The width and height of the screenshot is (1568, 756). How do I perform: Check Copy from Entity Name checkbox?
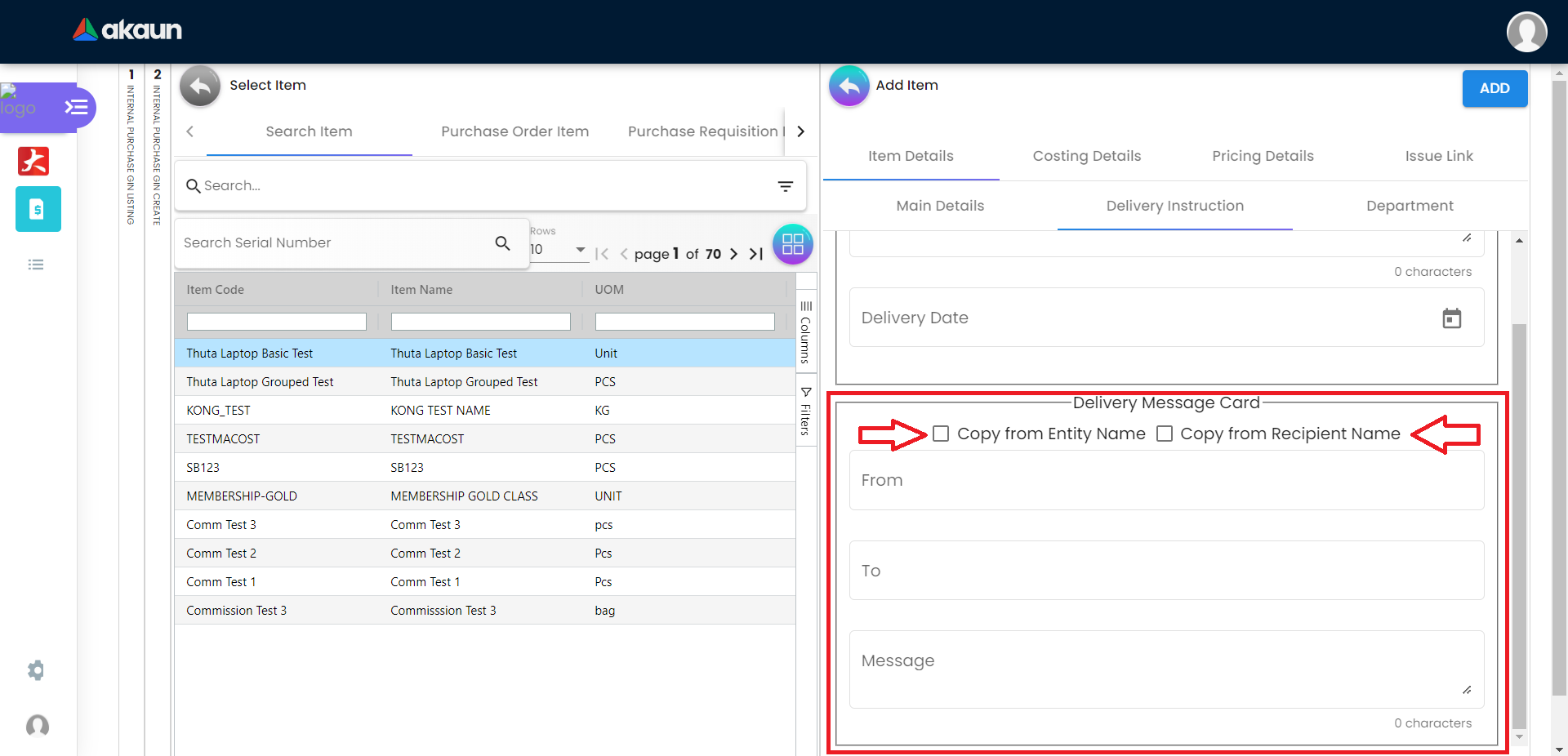tap(941, 434)
